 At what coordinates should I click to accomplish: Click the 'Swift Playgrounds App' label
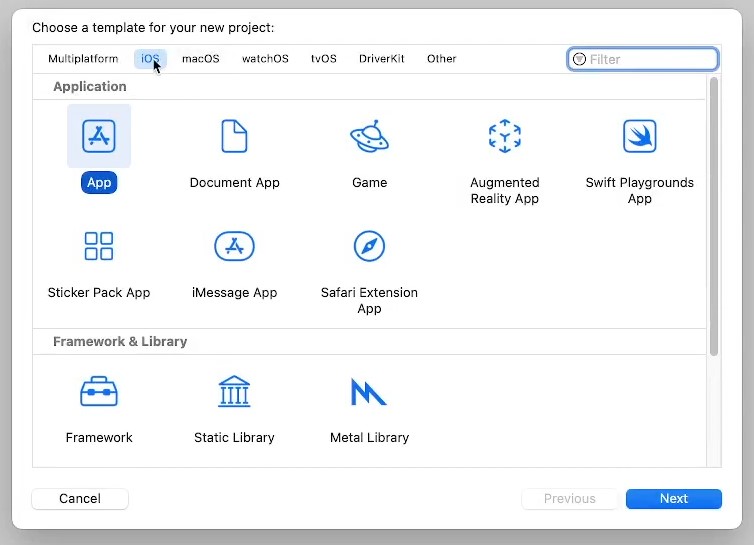pos(640,190)
